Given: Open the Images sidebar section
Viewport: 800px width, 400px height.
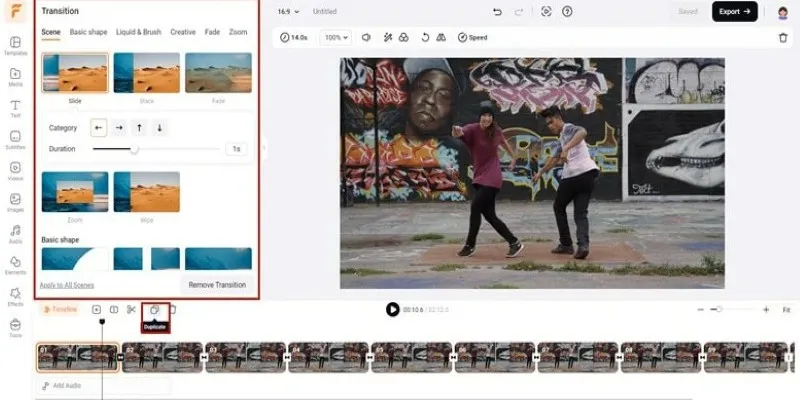Looking at the screenshot, I should pyautogui.click(x=15, y=203).
